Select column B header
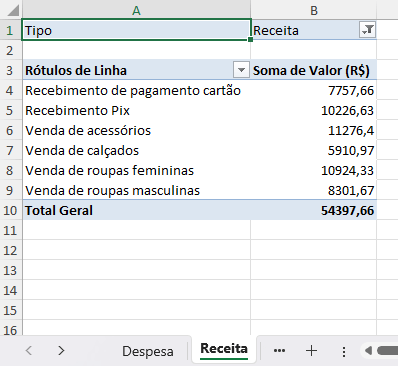This screenshot has width=398, height=366. [x=314, y=10]
